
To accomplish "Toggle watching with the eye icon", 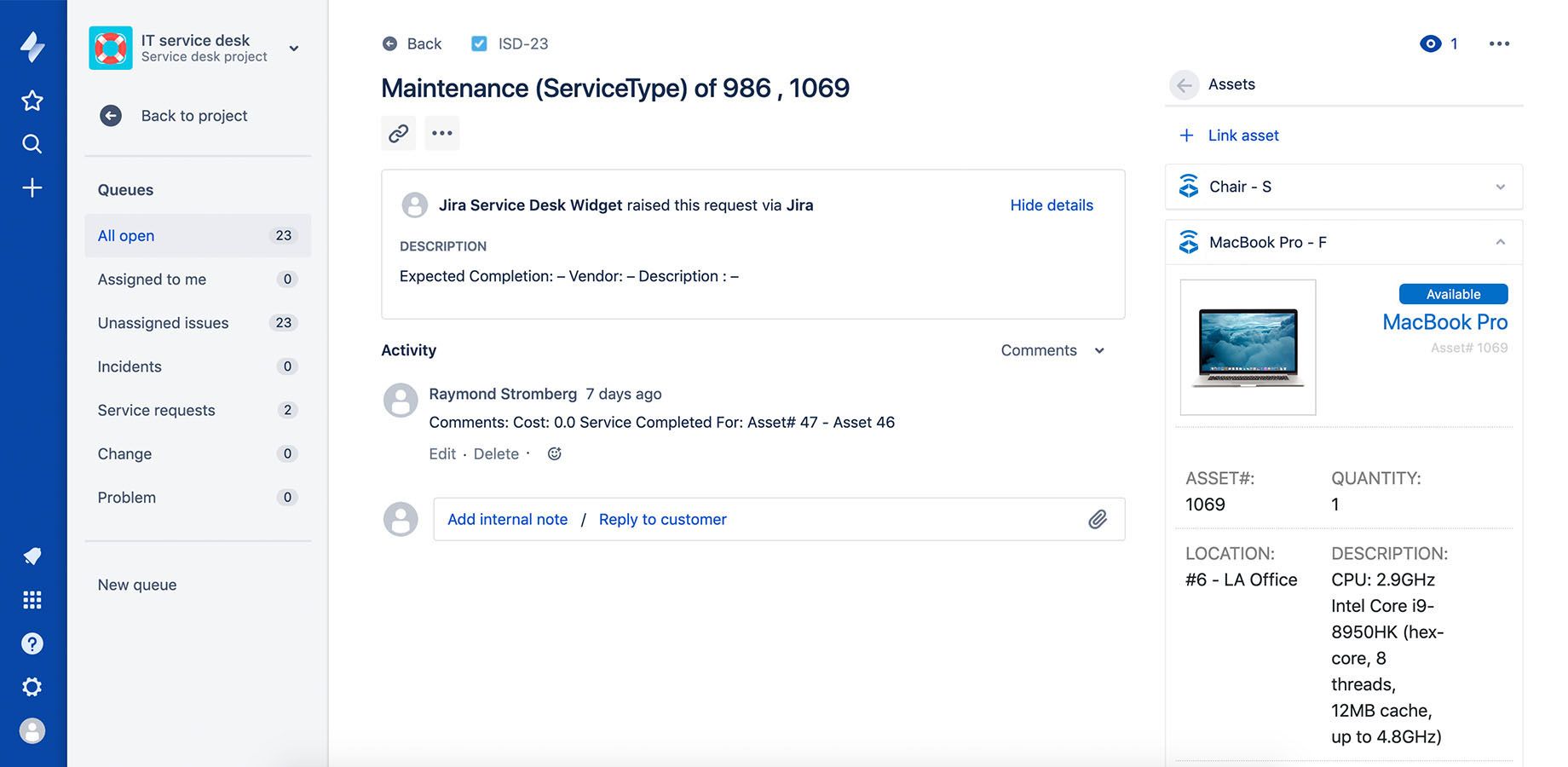I will [x=1431, y=43].
